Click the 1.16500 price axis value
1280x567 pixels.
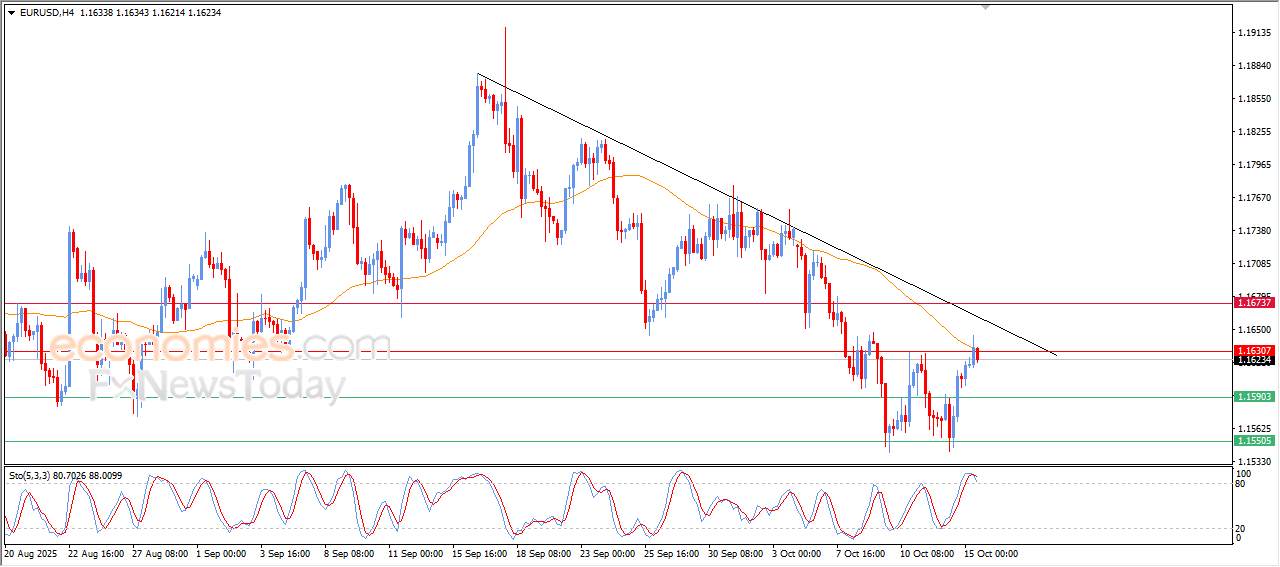(x=1254, y=330)
